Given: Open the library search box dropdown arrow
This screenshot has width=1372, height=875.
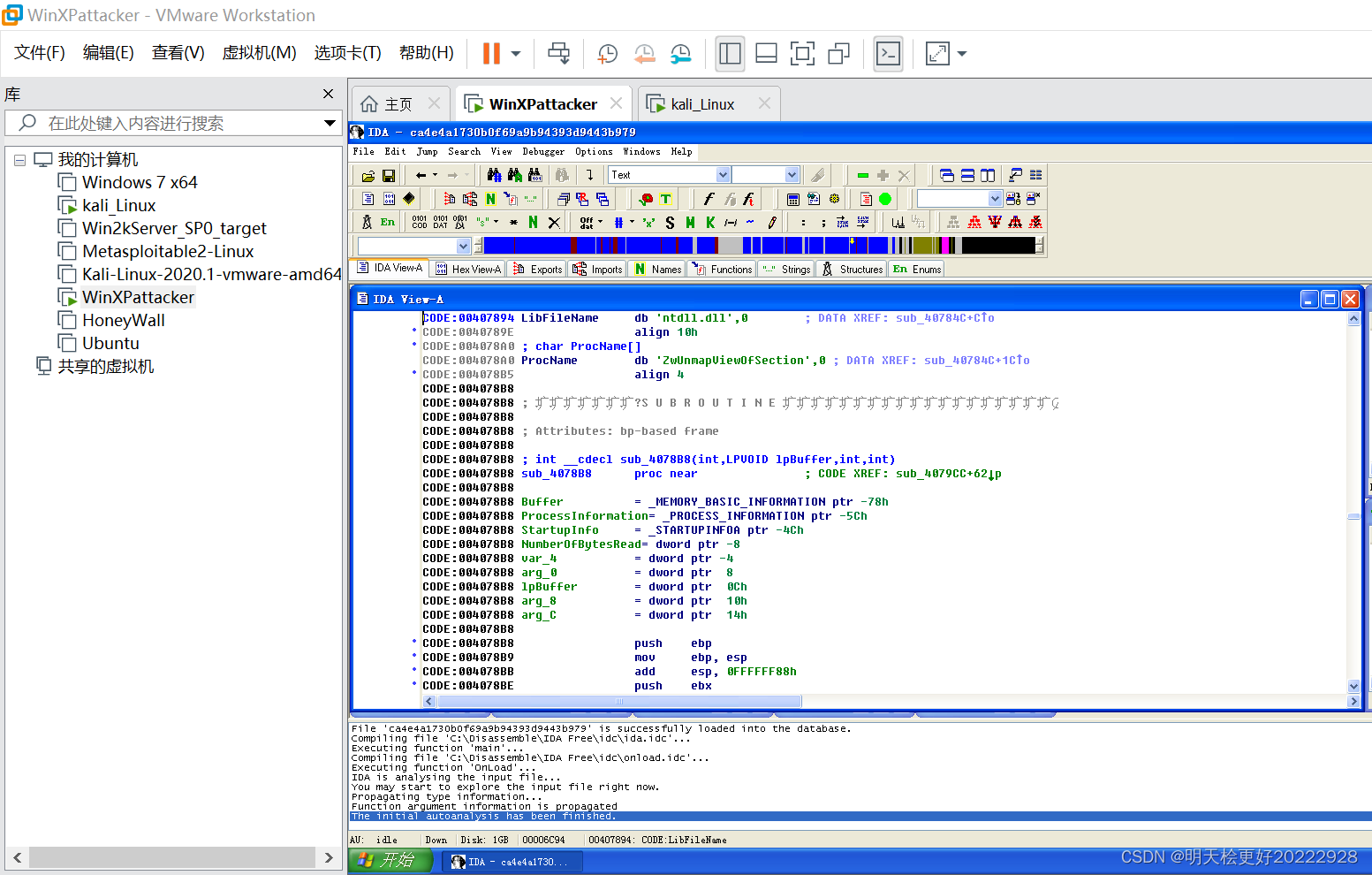Looking at the screenshot, I should [x=330, y=123].
